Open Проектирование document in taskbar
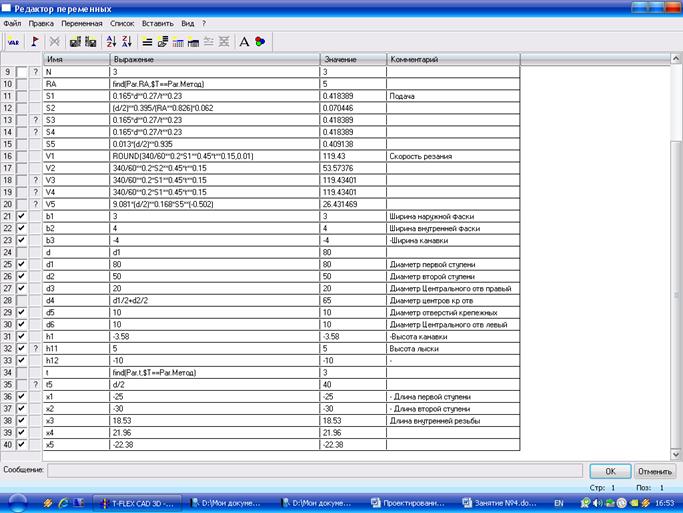Viewport: 683px width, 513px height. click(408, 503)
